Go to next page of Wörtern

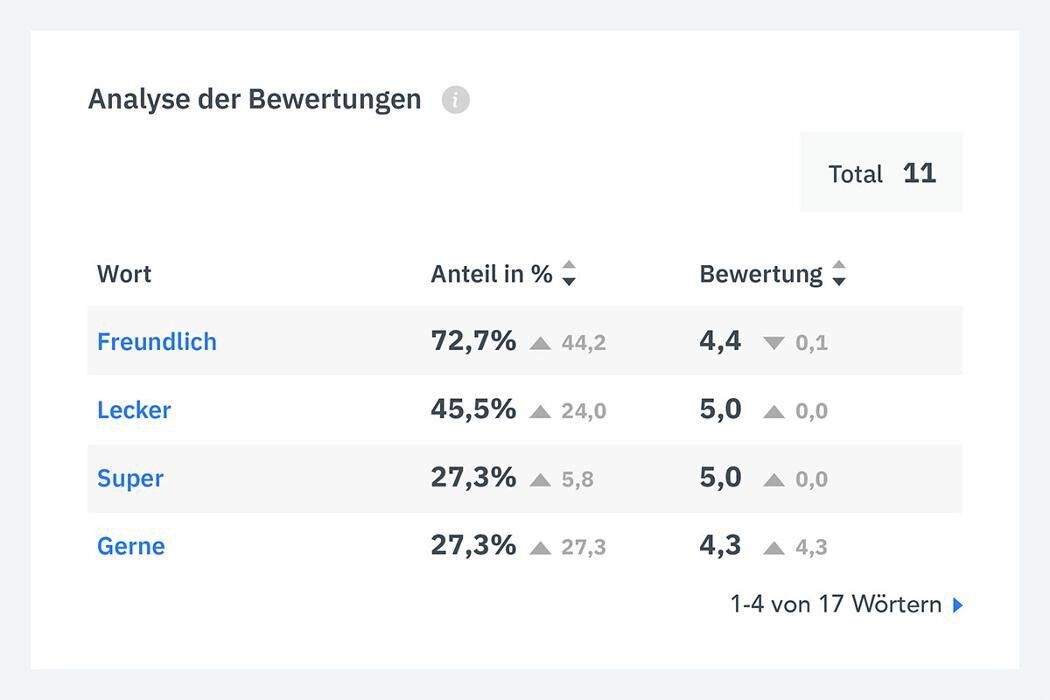(x=958, y=605)
